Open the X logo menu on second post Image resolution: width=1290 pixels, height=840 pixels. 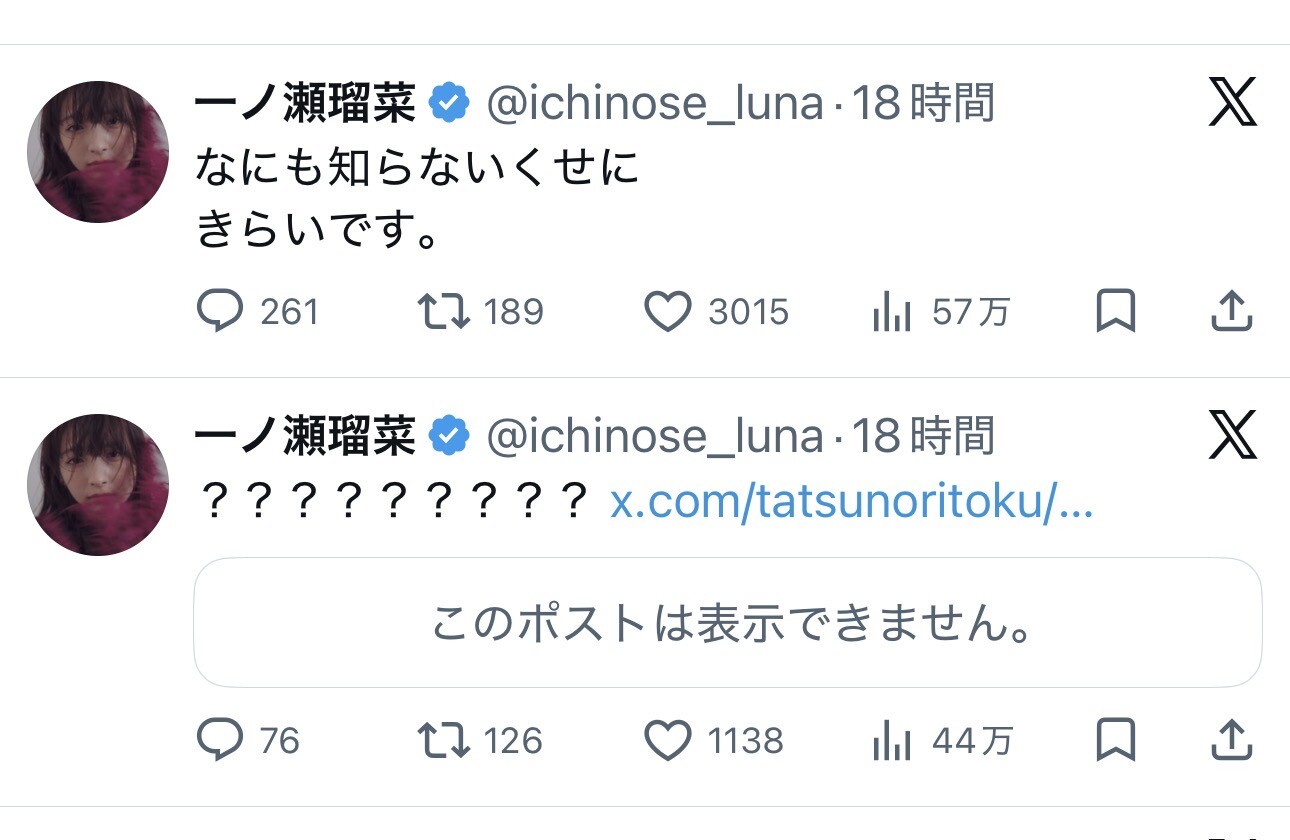pyautogui.click(x=1232, y=437)
